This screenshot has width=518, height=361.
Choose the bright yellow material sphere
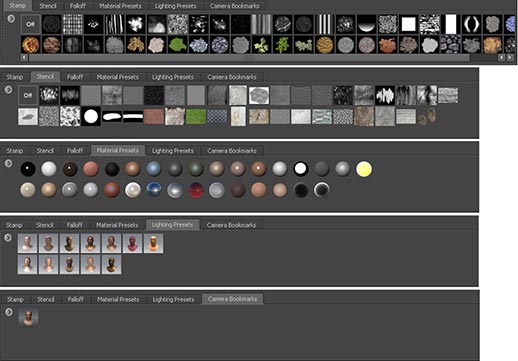364,169
